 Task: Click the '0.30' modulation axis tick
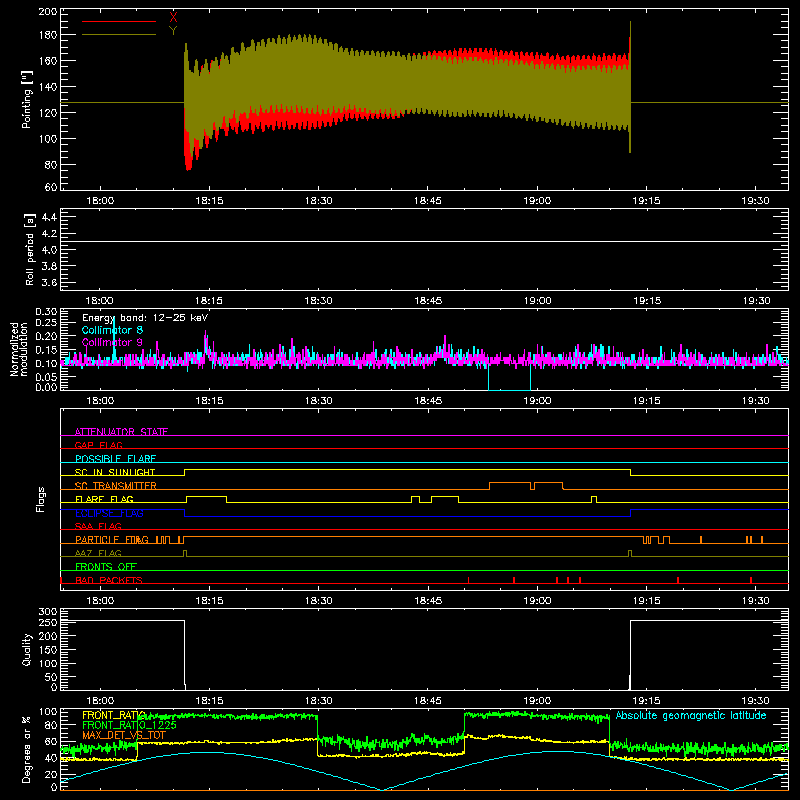click(46, 312)
